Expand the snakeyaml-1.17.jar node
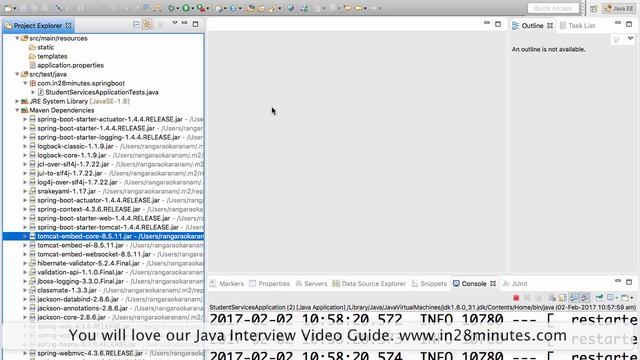This screenshot has width=640, height=360. 25,191
